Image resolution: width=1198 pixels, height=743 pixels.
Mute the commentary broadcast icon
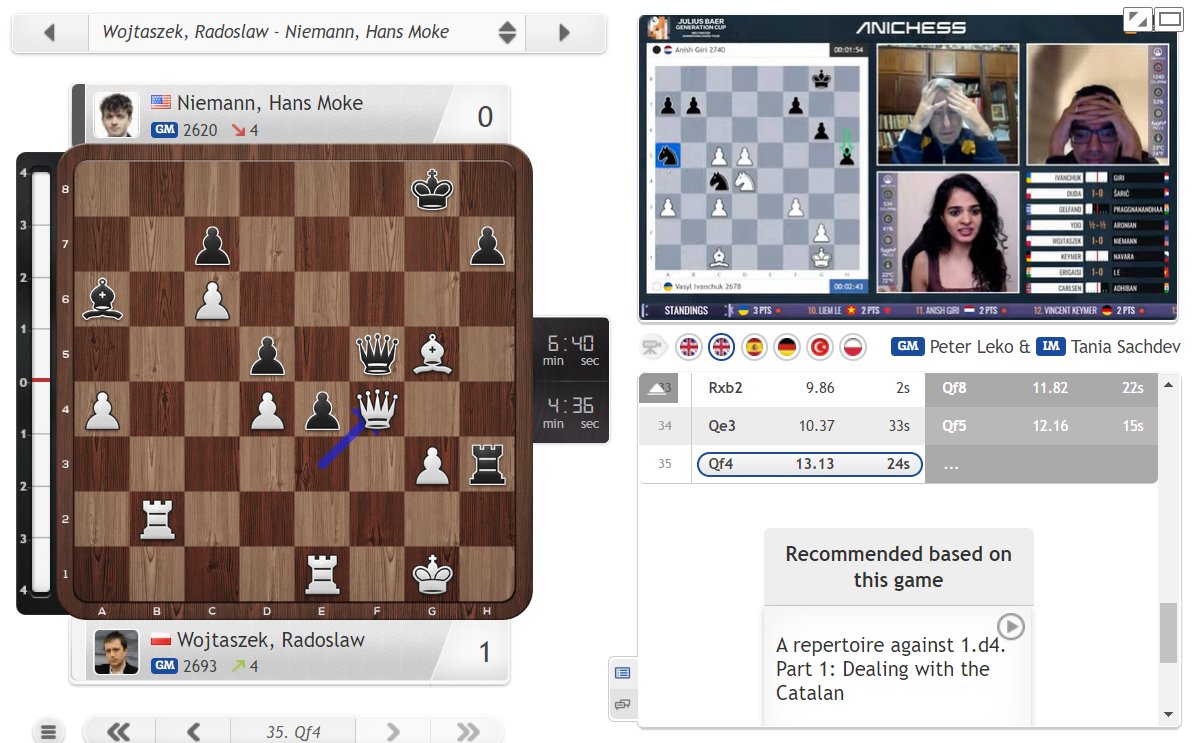click(x=652, y=347)
